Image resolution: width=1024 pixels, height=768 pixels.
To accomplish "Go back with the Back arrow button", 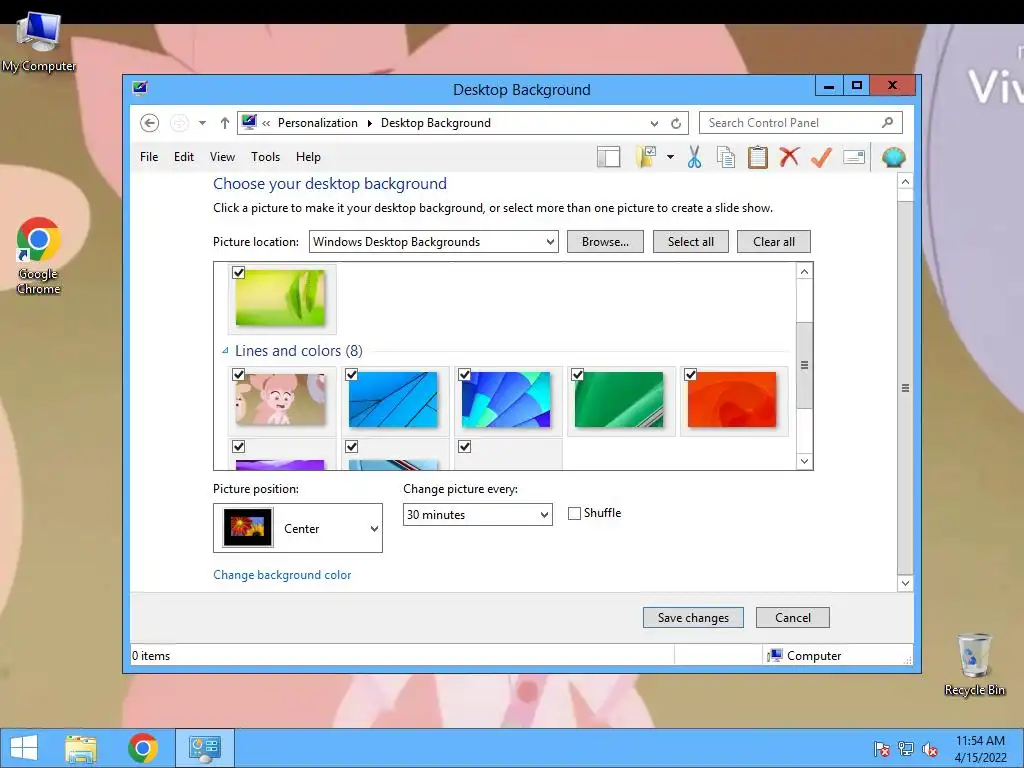I will click(x=150, y=123).
